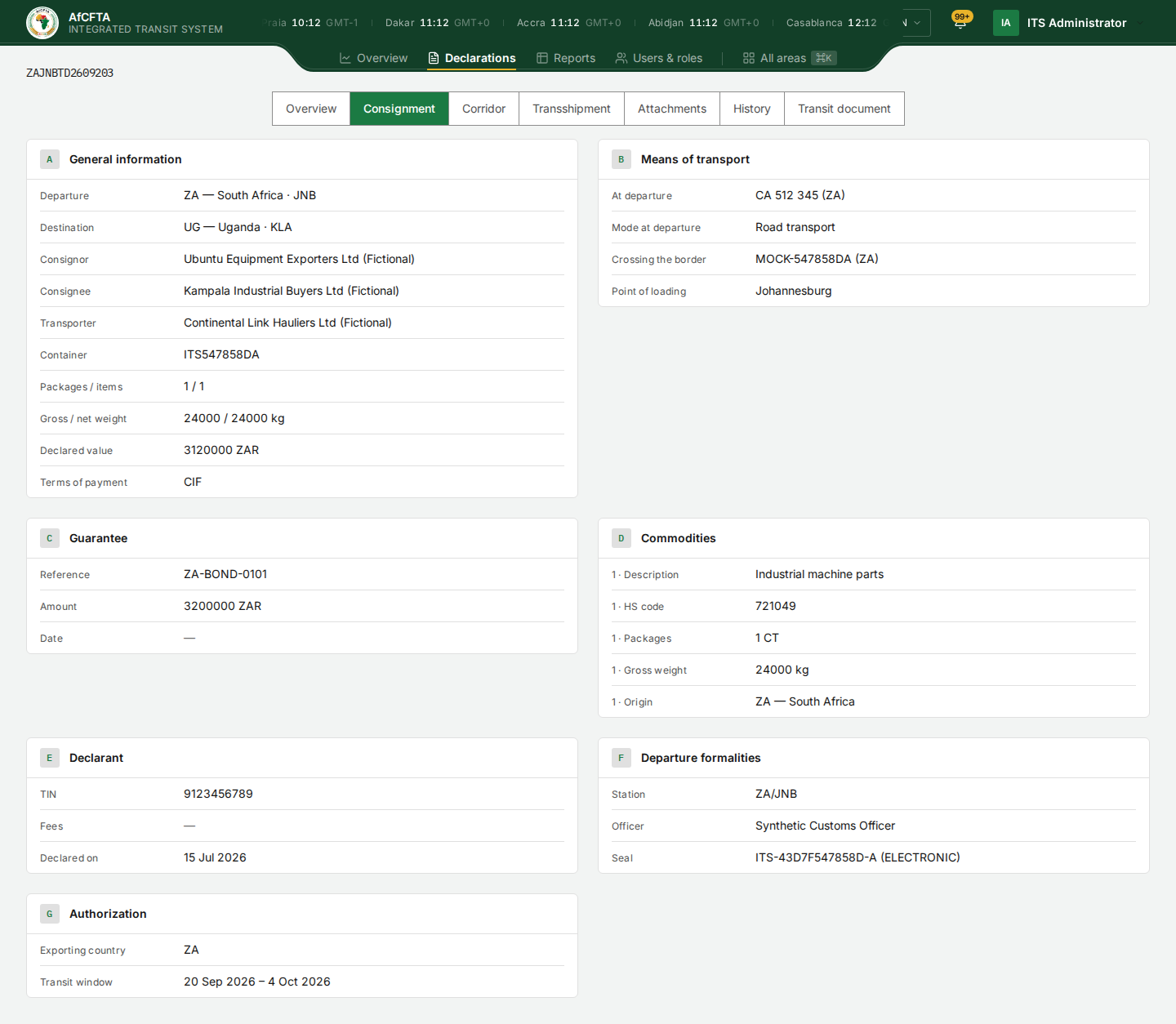
Task: Select declared value 3120000 ZAR
Action: [x=221, y=450]
